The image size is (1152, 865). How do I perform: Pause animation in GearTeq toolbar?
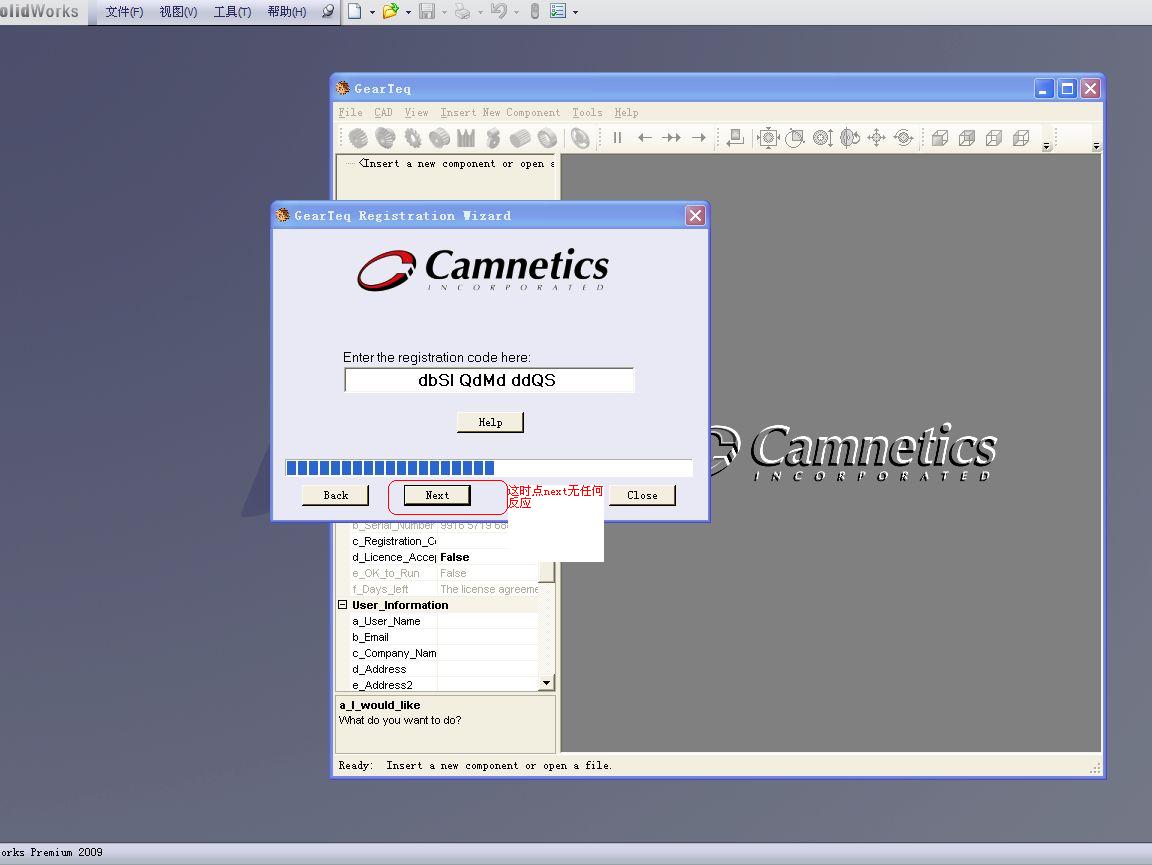(x=617, y=137)
